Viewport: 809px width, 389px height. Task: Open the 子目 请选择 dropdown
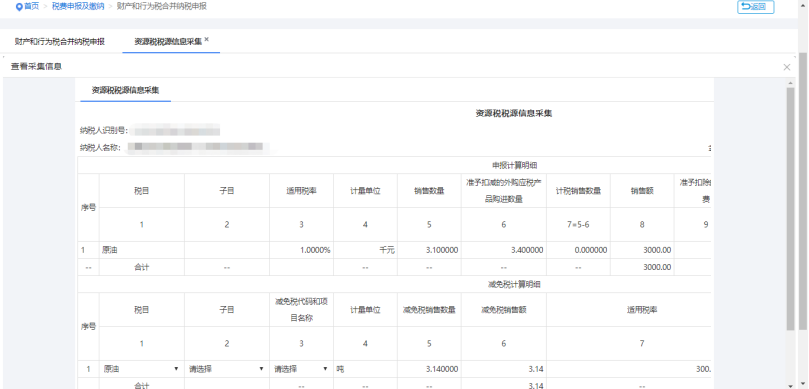pos(226,369)
